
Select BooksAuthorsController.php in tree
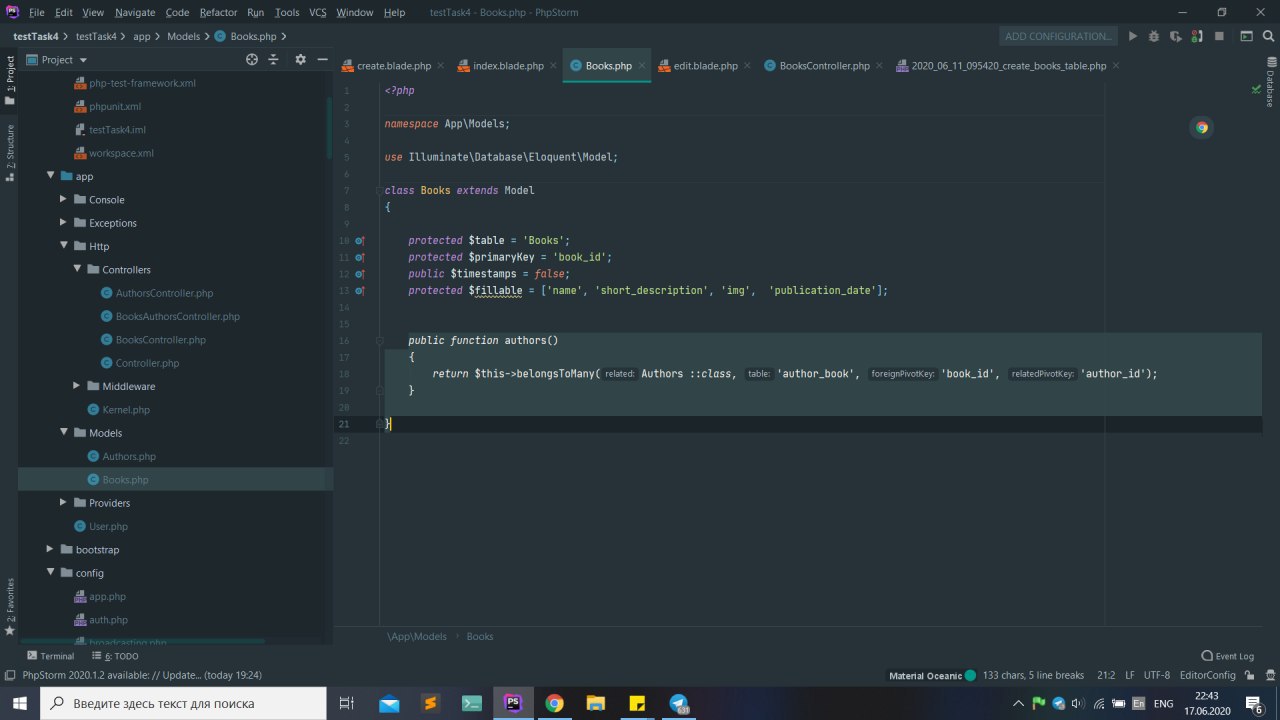[x=177, y=316]
